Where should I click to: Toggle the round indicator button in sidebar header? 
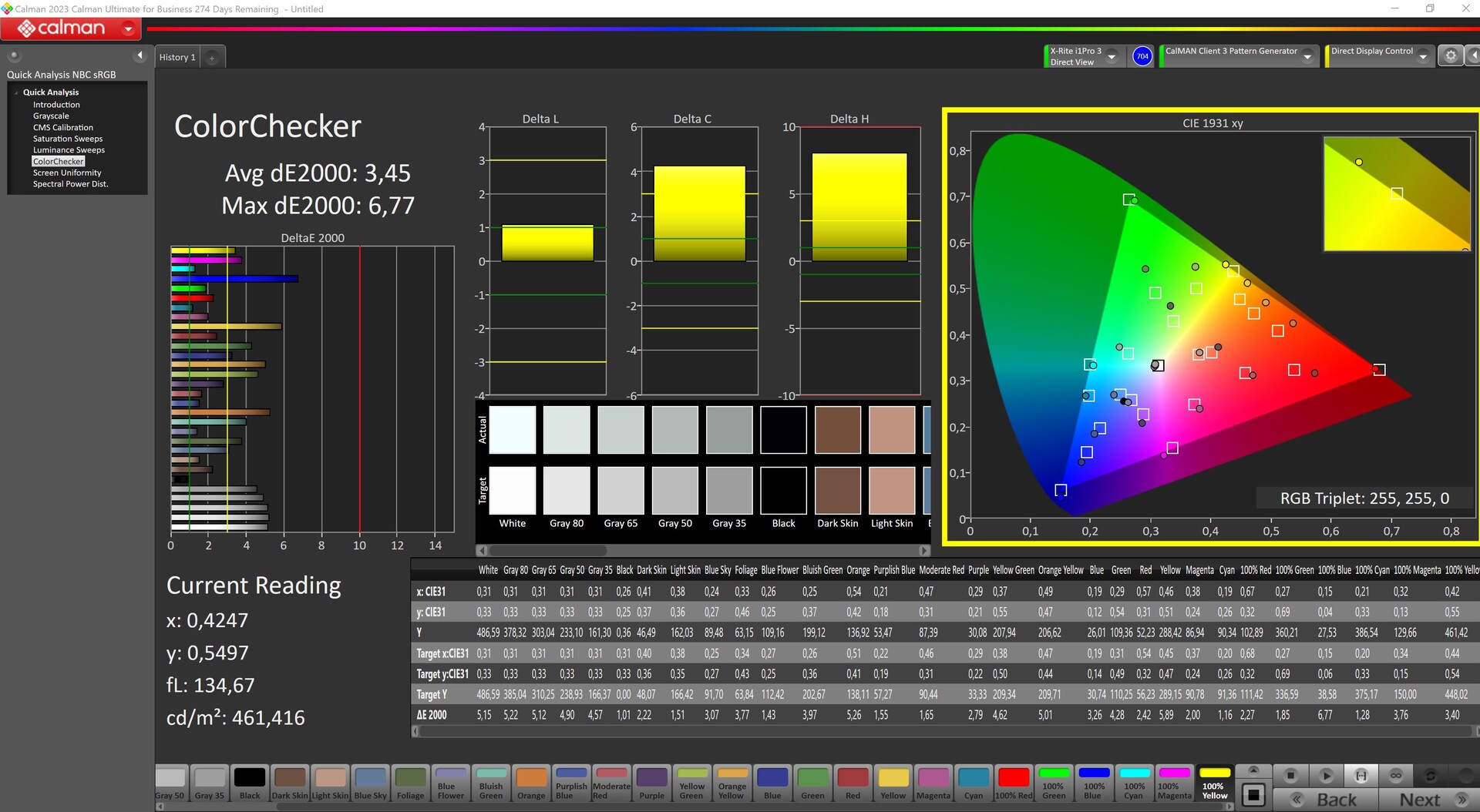click(14, 55)
